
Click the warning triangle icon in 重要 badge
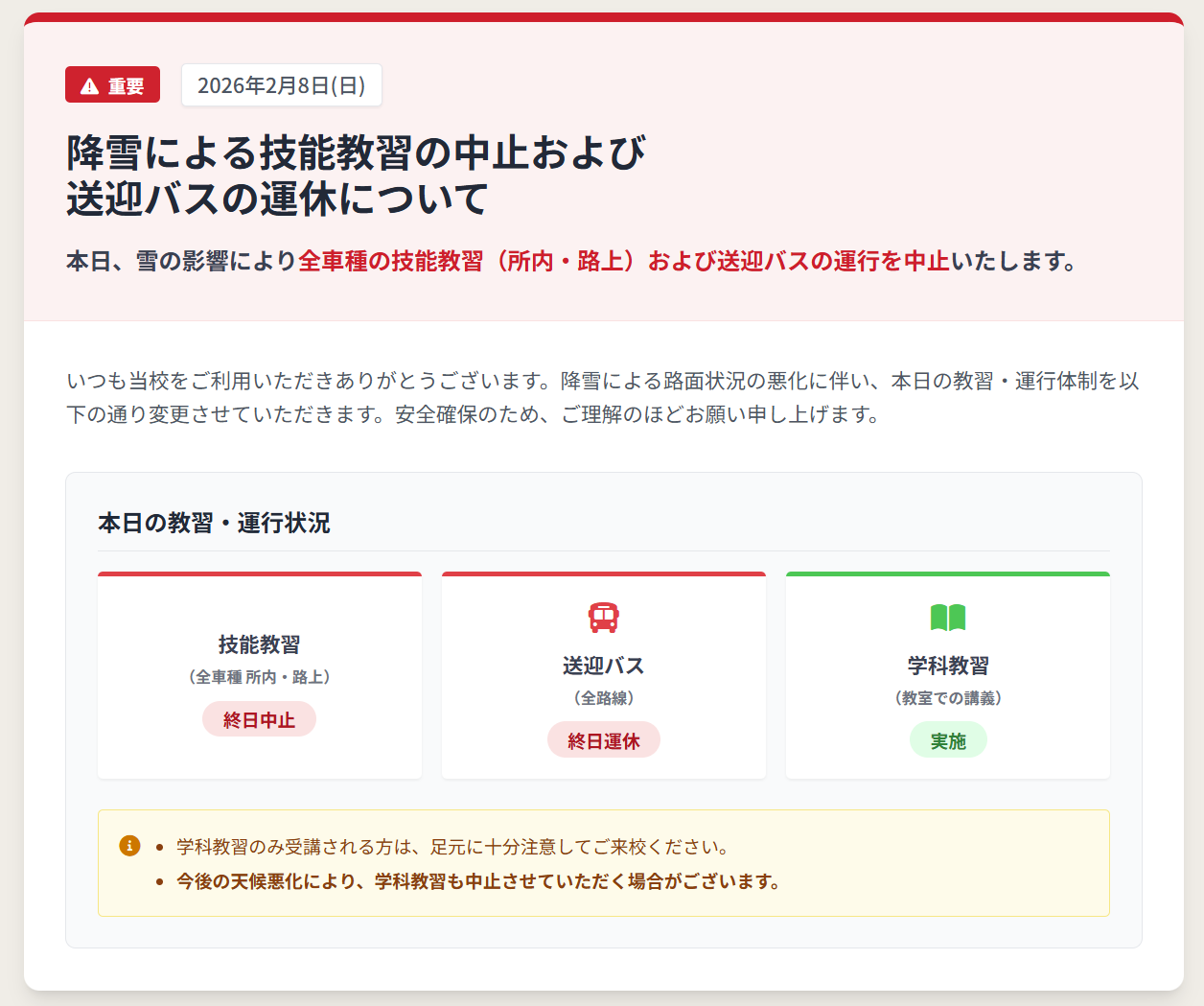coord(90,86)
